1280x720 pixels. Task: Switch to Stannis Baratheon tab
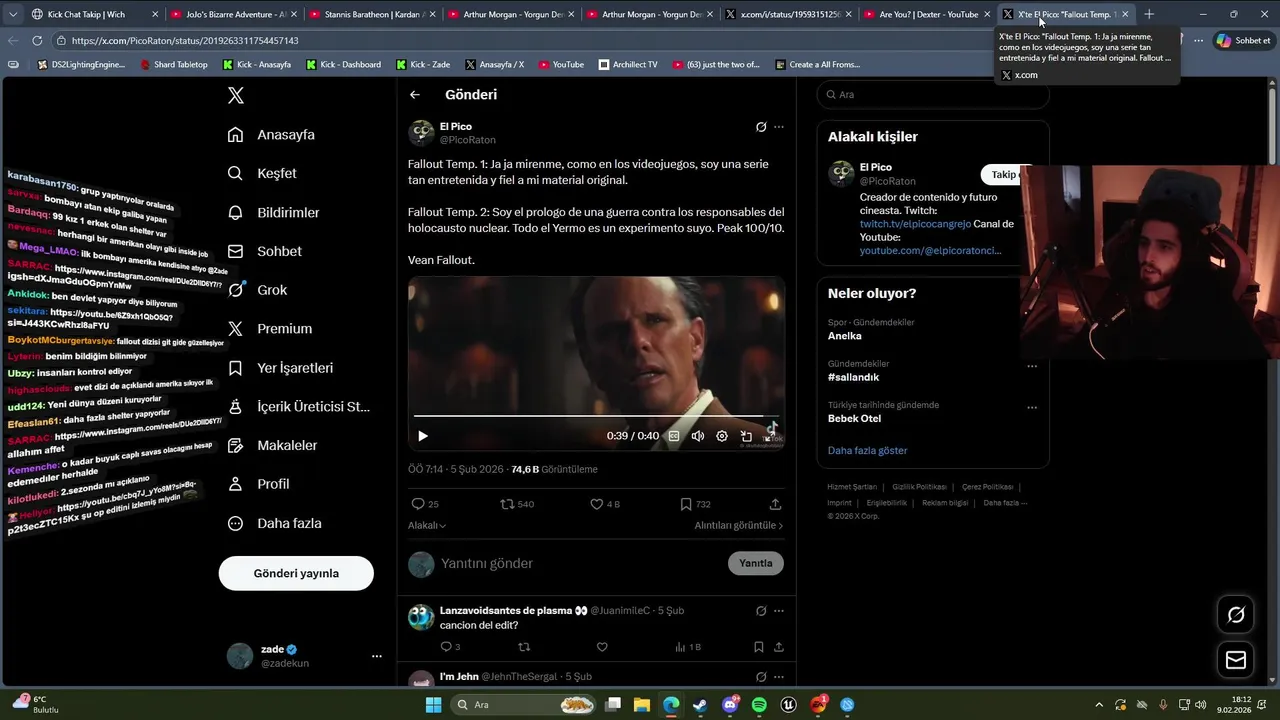tap(372, 14)
